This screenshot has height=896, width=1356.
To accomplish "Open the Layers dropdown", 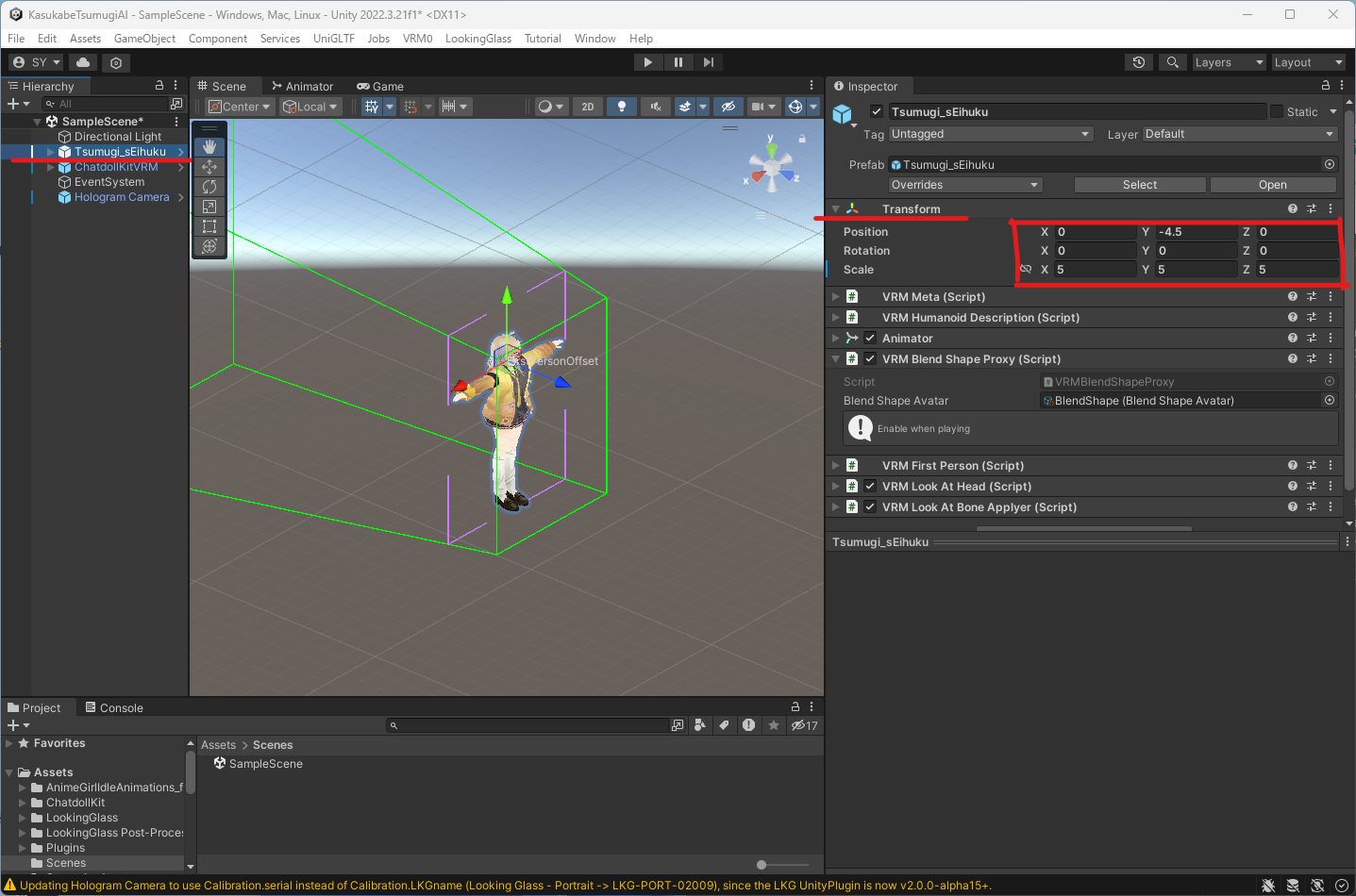I will pyautogui.click(x=1229, y=62).
